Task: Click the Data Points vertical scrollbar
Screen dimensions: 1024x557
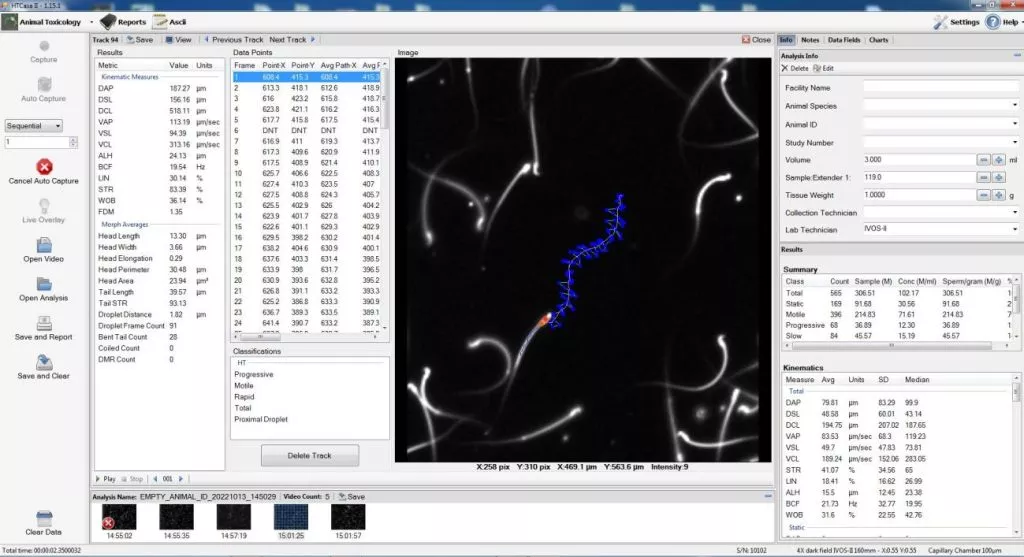Action: point(385,195)
